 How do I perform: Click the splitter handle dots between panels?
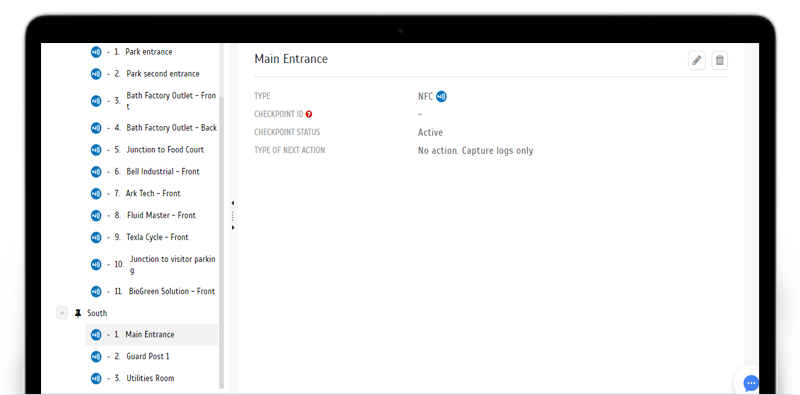tap(233, 215)
